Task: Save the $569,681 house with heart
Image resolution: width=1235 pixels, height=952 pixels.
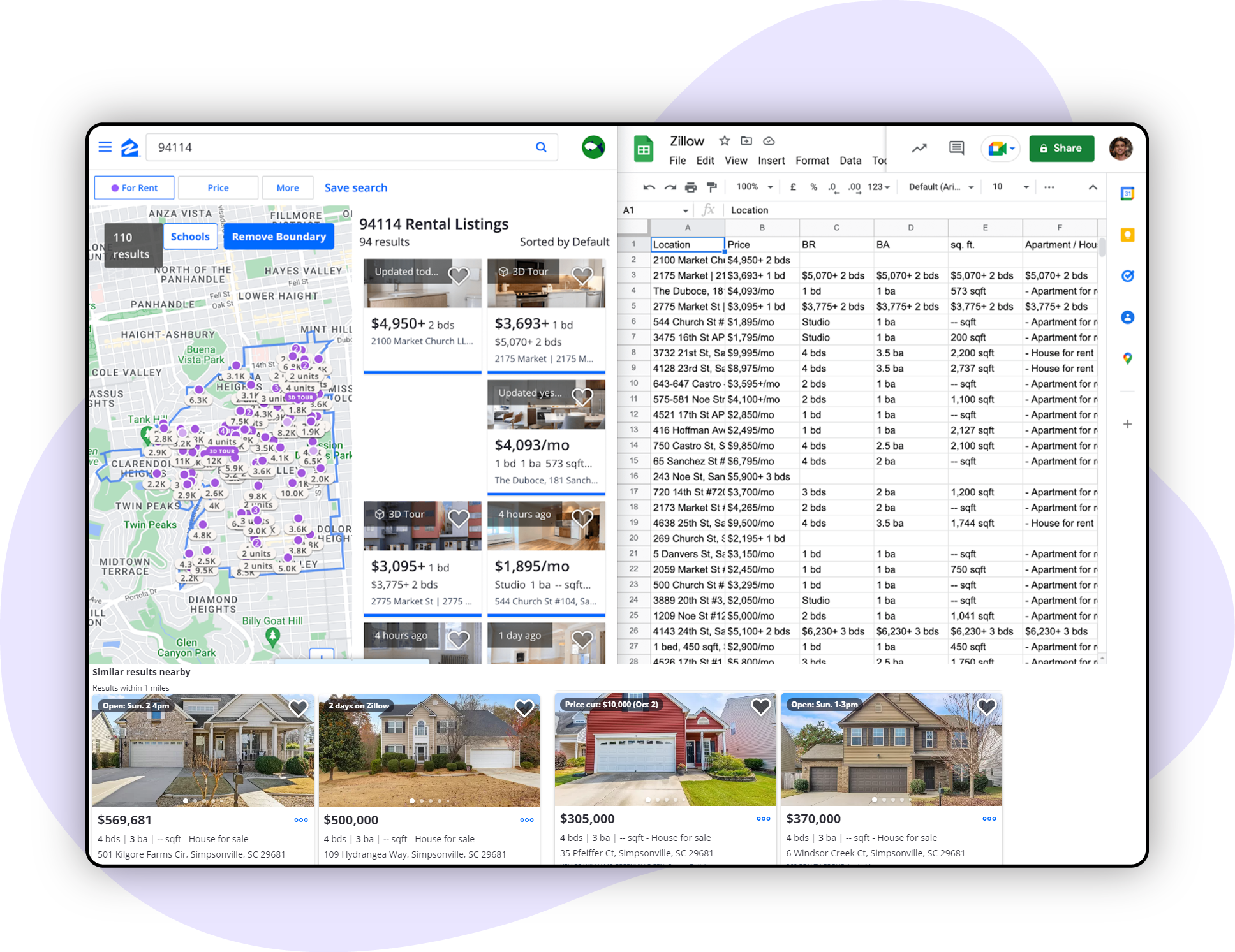Action: pyautogui.click(x=298, y=707)
